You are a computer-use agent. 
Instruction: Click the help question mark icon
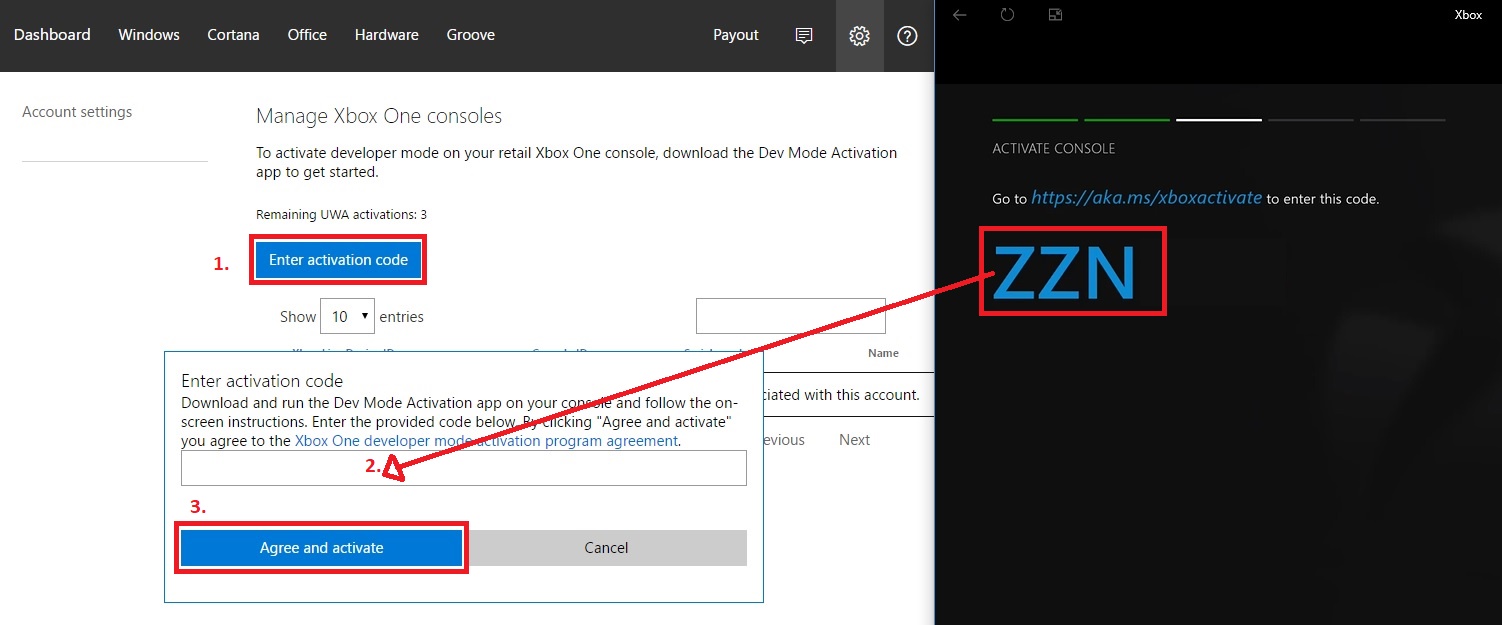(x=906, y=35)
